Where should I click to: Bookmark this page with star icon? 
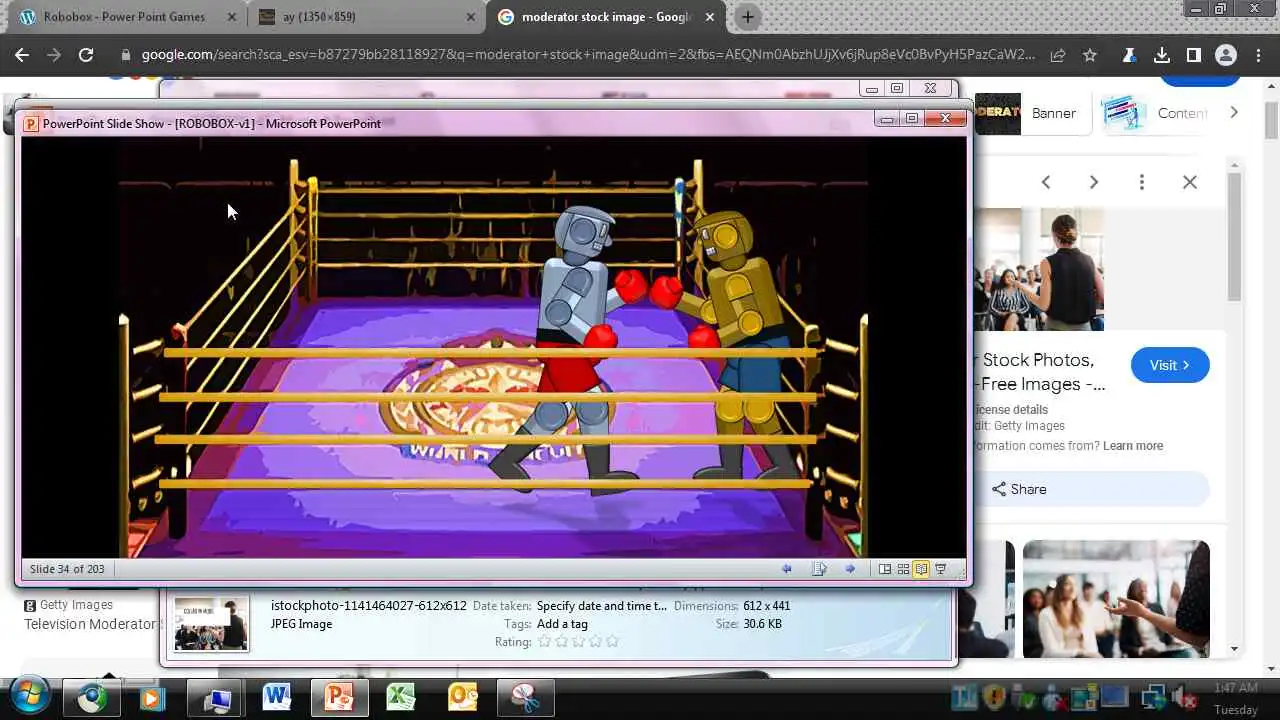click(1090, 55)
